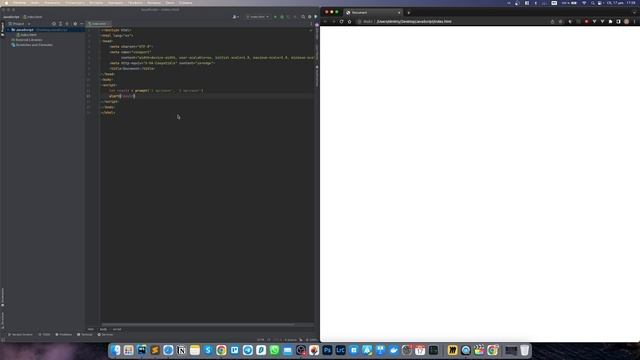Fold the head tag block in the editor gutter

[x=102, y=41]
